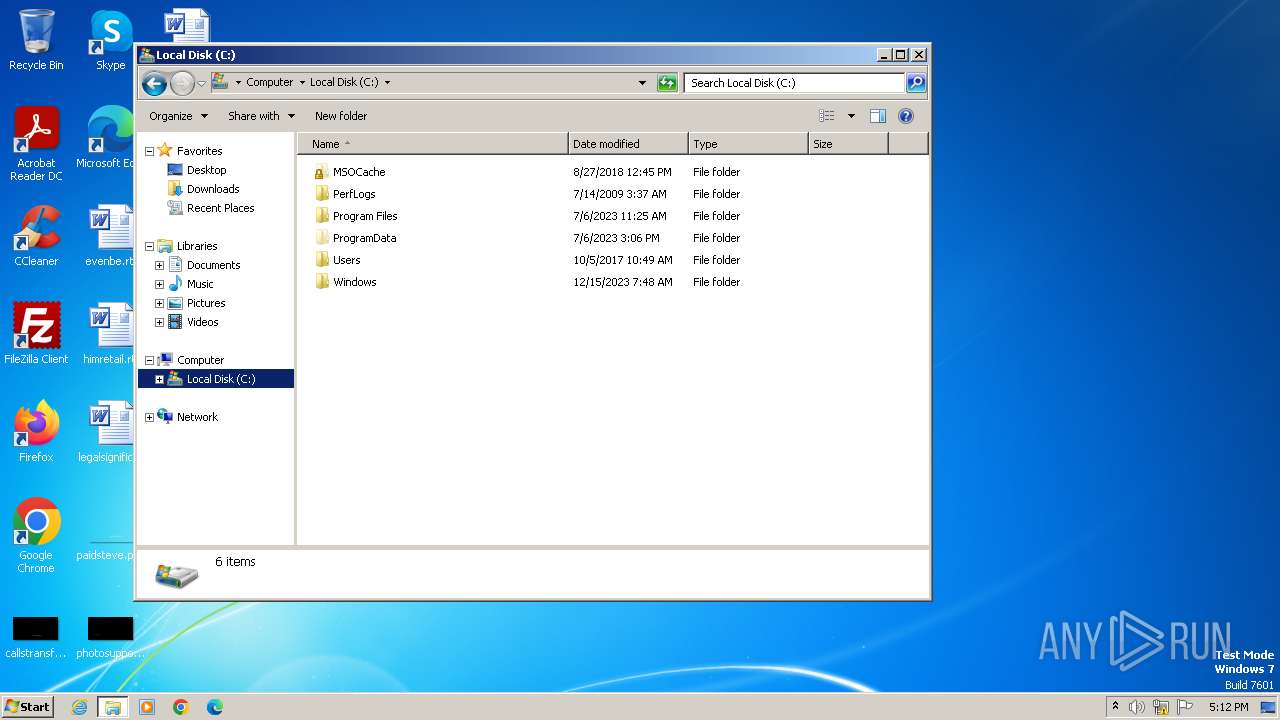The height and width of the screenshot is (720, 1280).
Task: Open the Share with menu
Action: (x=261, y=116)
